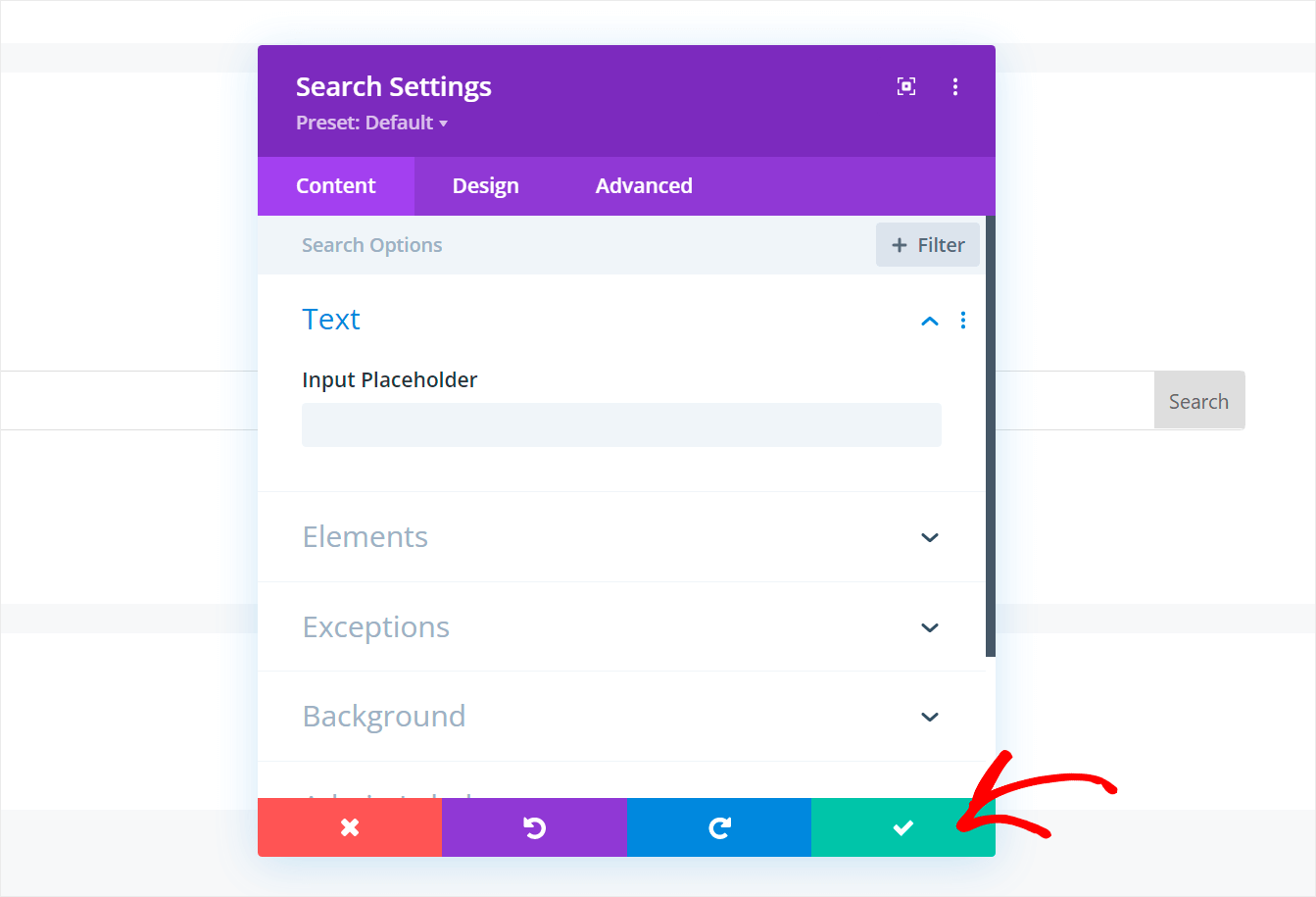Select the Content tab
The width and height of the screenshot is (1316, 897).
[335, 185]
